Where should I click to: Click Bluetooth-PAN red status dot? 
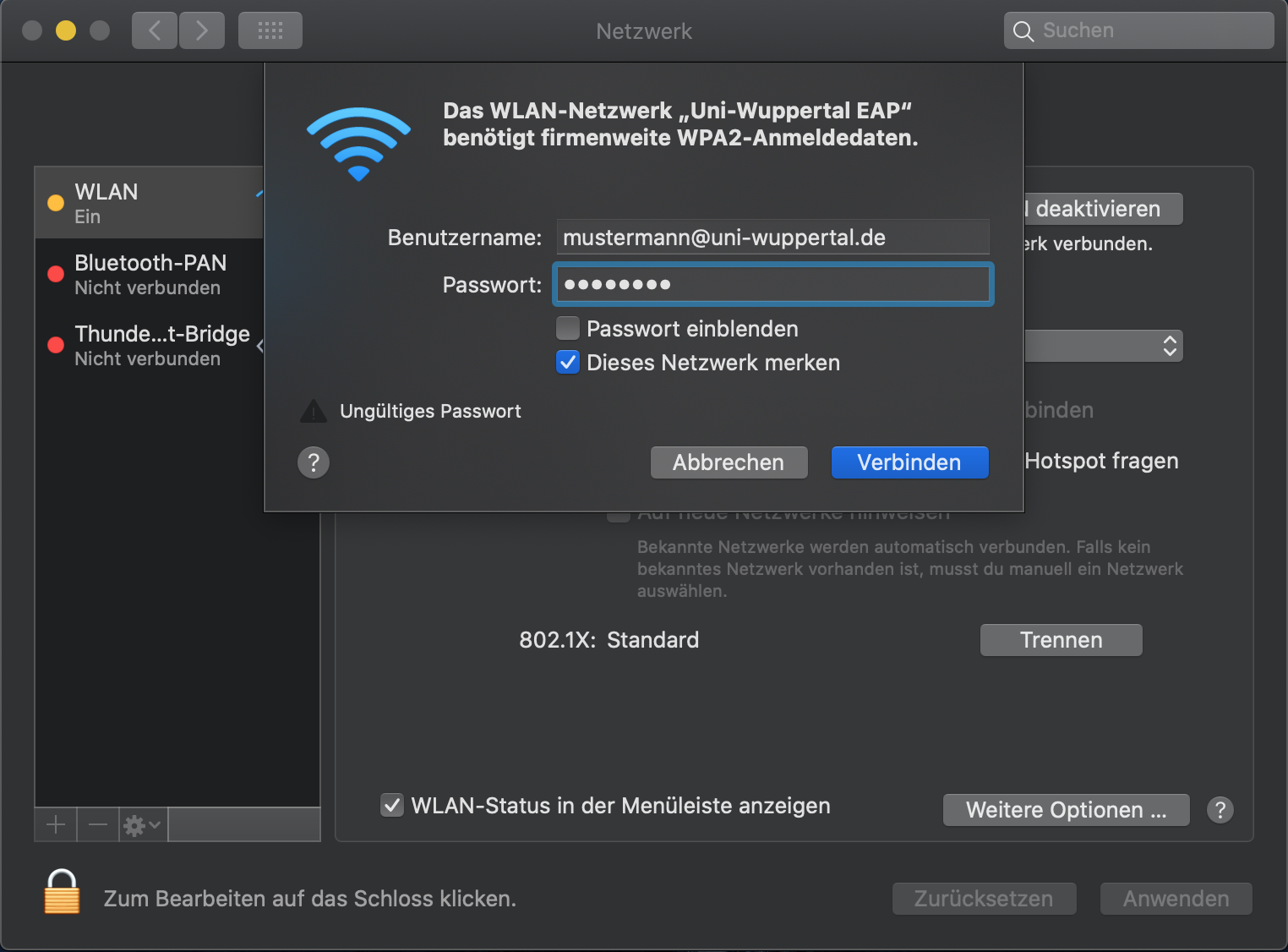[56, 274]
